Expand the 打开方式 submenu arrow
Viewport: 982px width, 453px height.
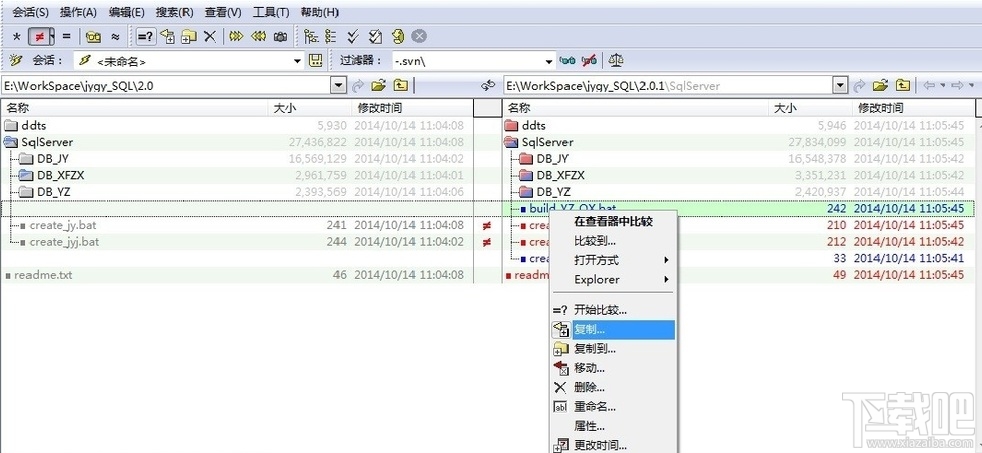(666, 260)
